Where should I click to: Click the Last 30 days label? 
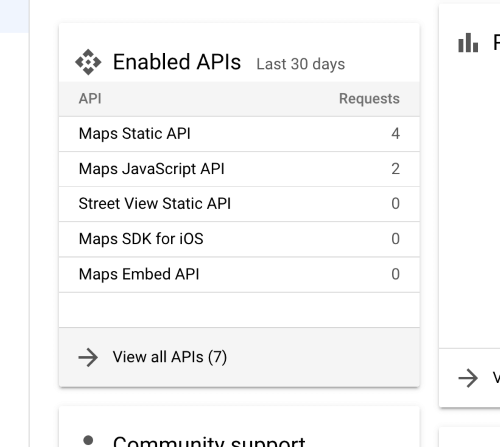[301, 64]
